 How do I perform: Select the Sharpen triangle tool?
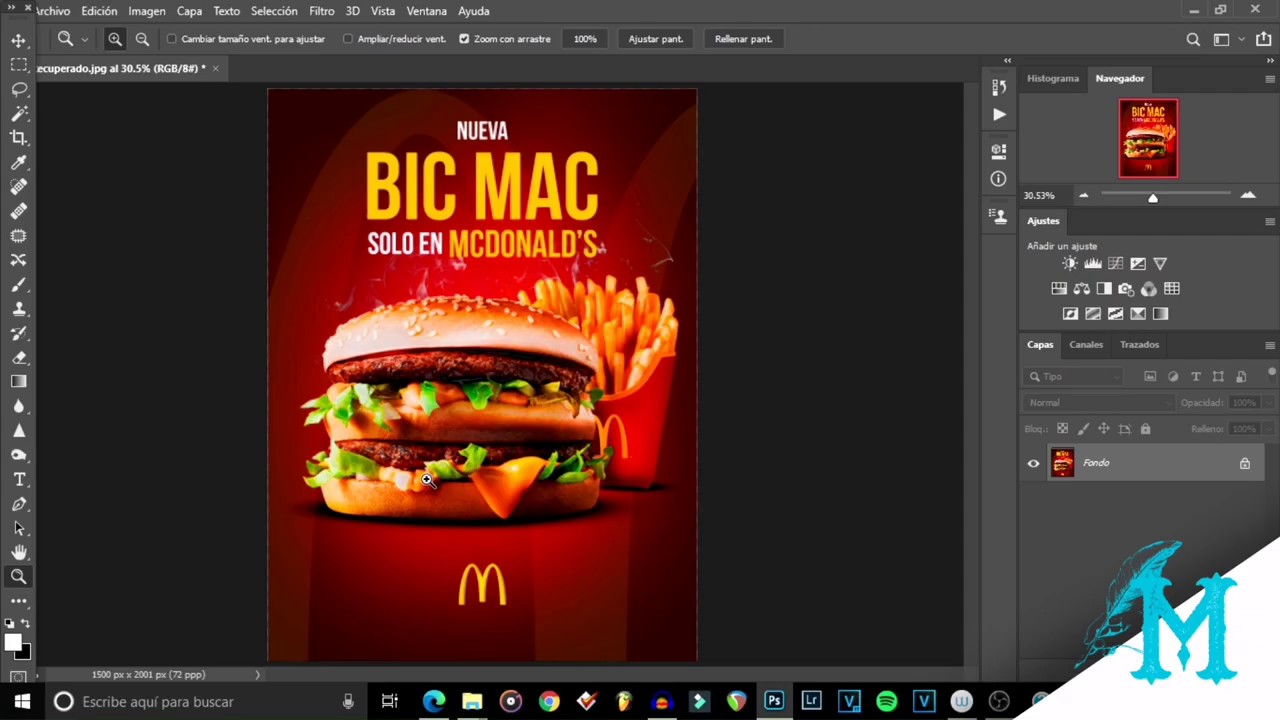[19, 431]
